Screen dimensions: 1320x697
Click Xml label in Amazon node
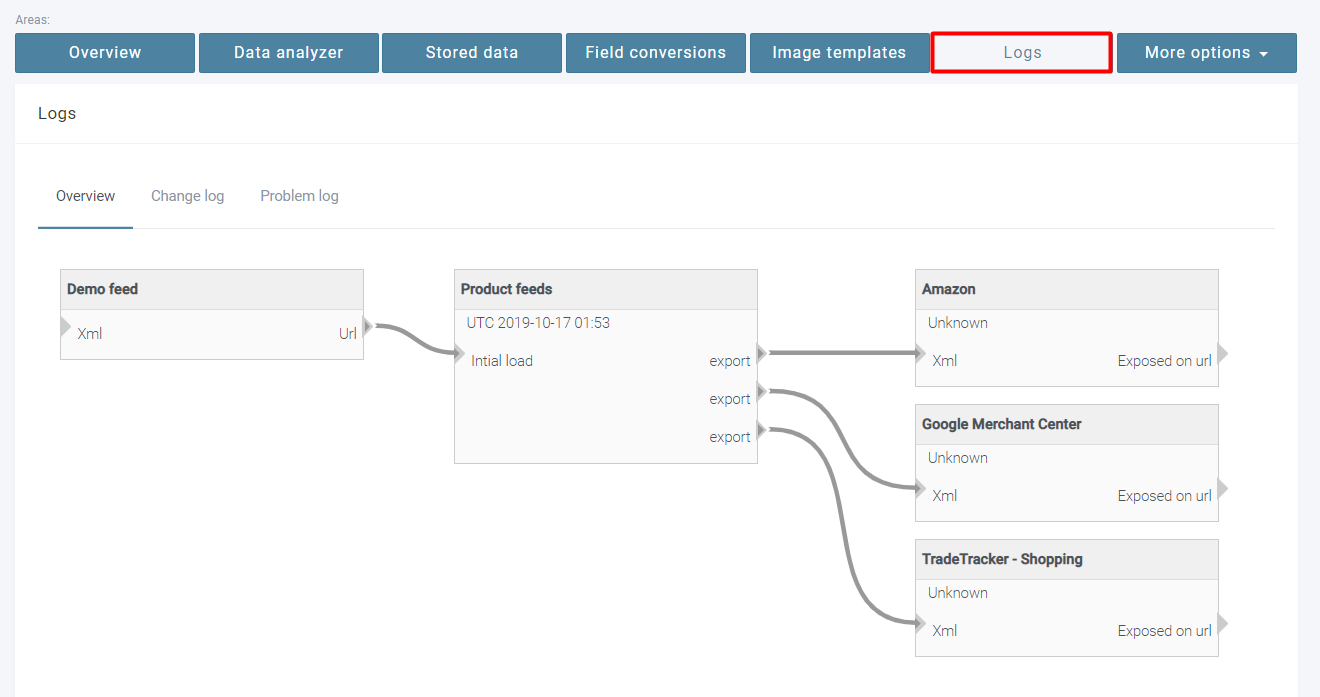coord(945,361)
